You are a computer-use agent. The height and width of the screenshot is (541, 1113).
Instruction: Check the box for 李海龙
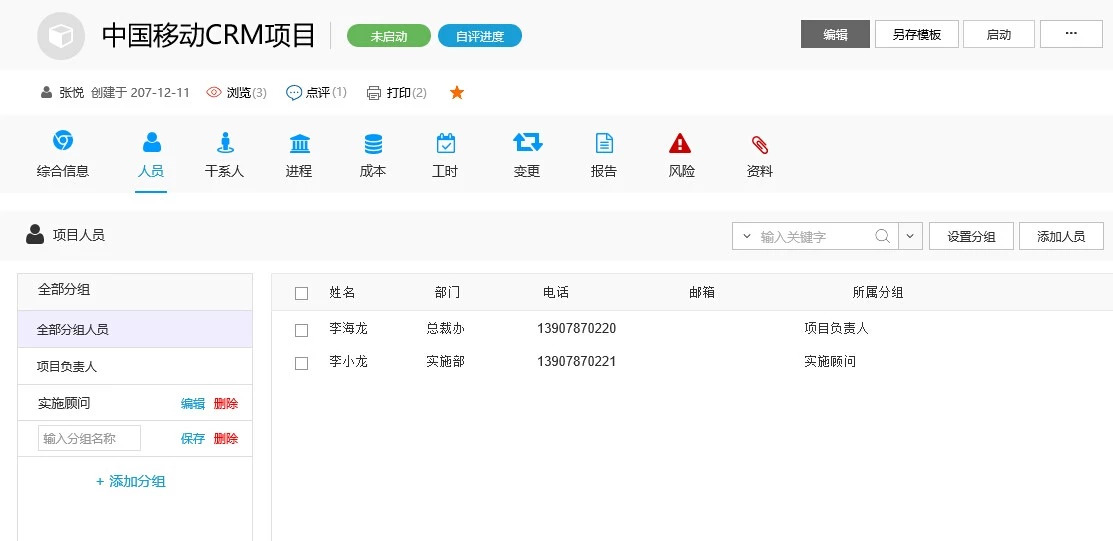[x=301, y=330]
